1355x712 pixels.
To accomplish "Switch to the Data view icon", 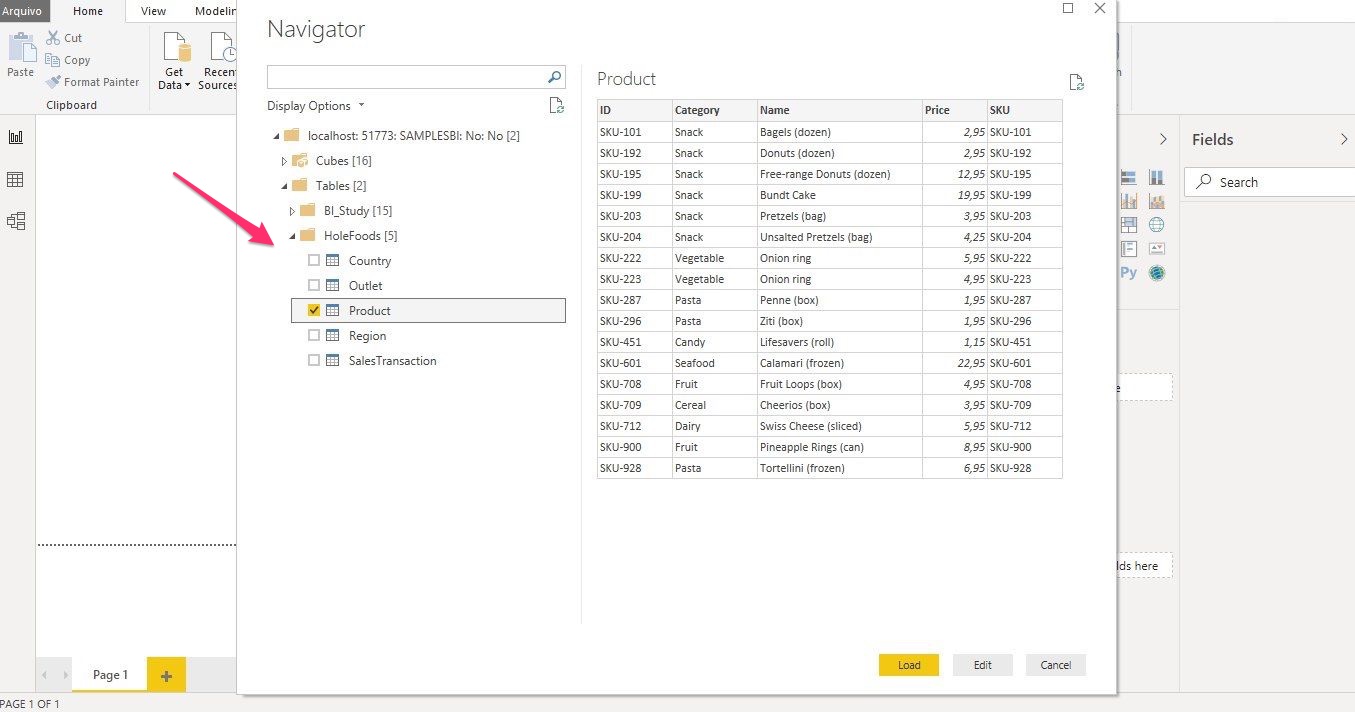I will (x=16, y=180).
